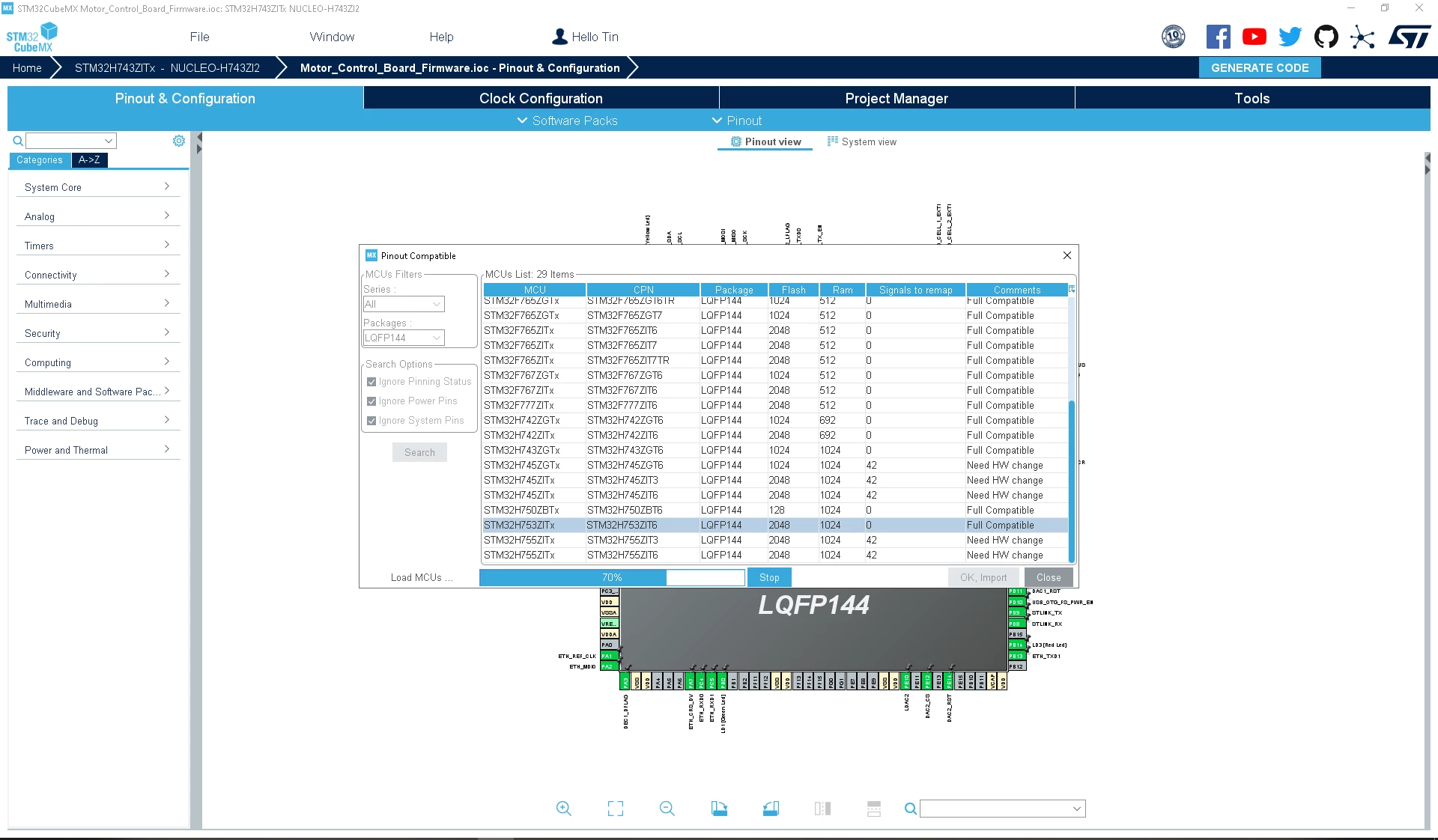Click the Load MCUs progress bar
Viewport: 1438px width, 840px height.
tap(612, 577)
